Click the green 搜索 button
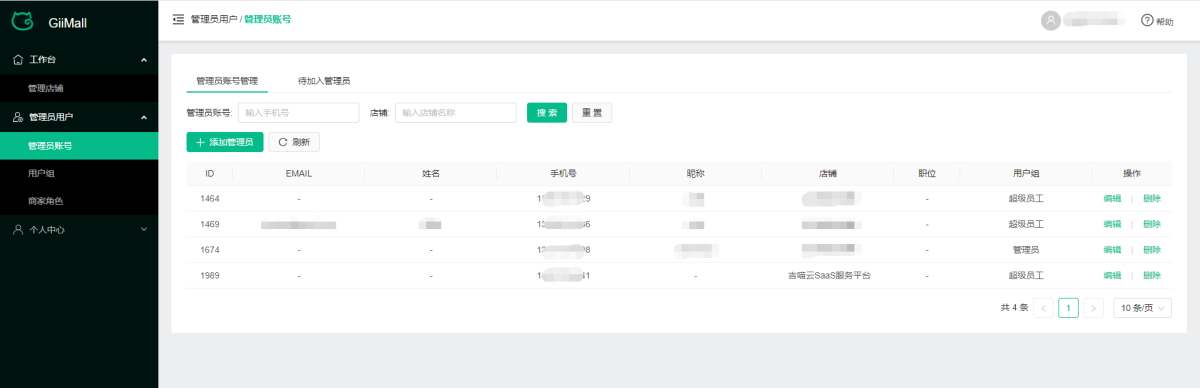 547,113
